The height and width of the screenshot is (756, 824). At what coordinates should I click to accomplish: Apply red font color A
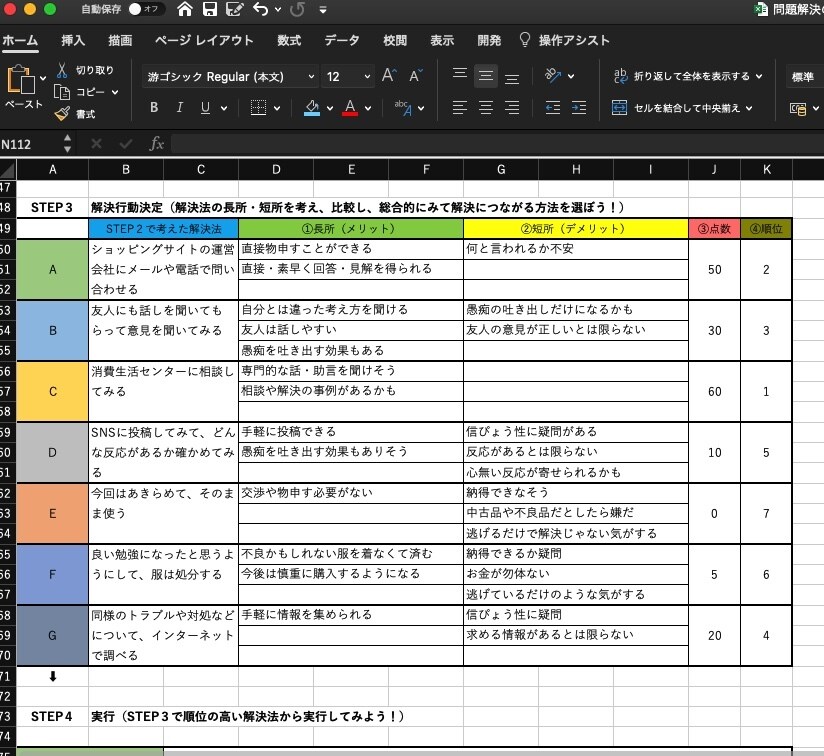coord(350,108)
